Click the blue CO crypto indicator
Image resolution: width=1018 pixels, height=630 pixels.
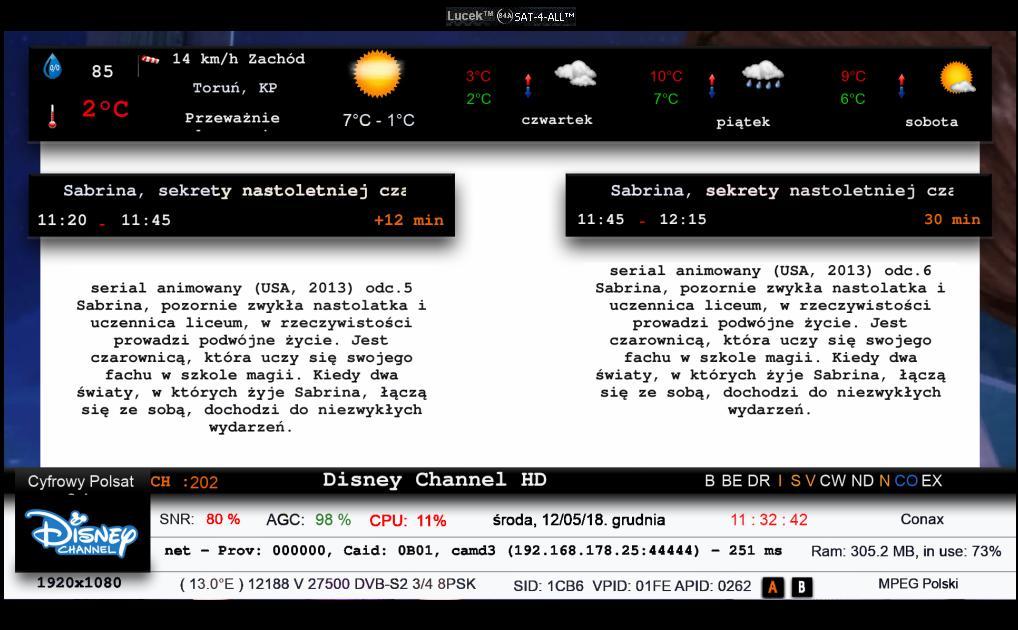coord(906,481)
